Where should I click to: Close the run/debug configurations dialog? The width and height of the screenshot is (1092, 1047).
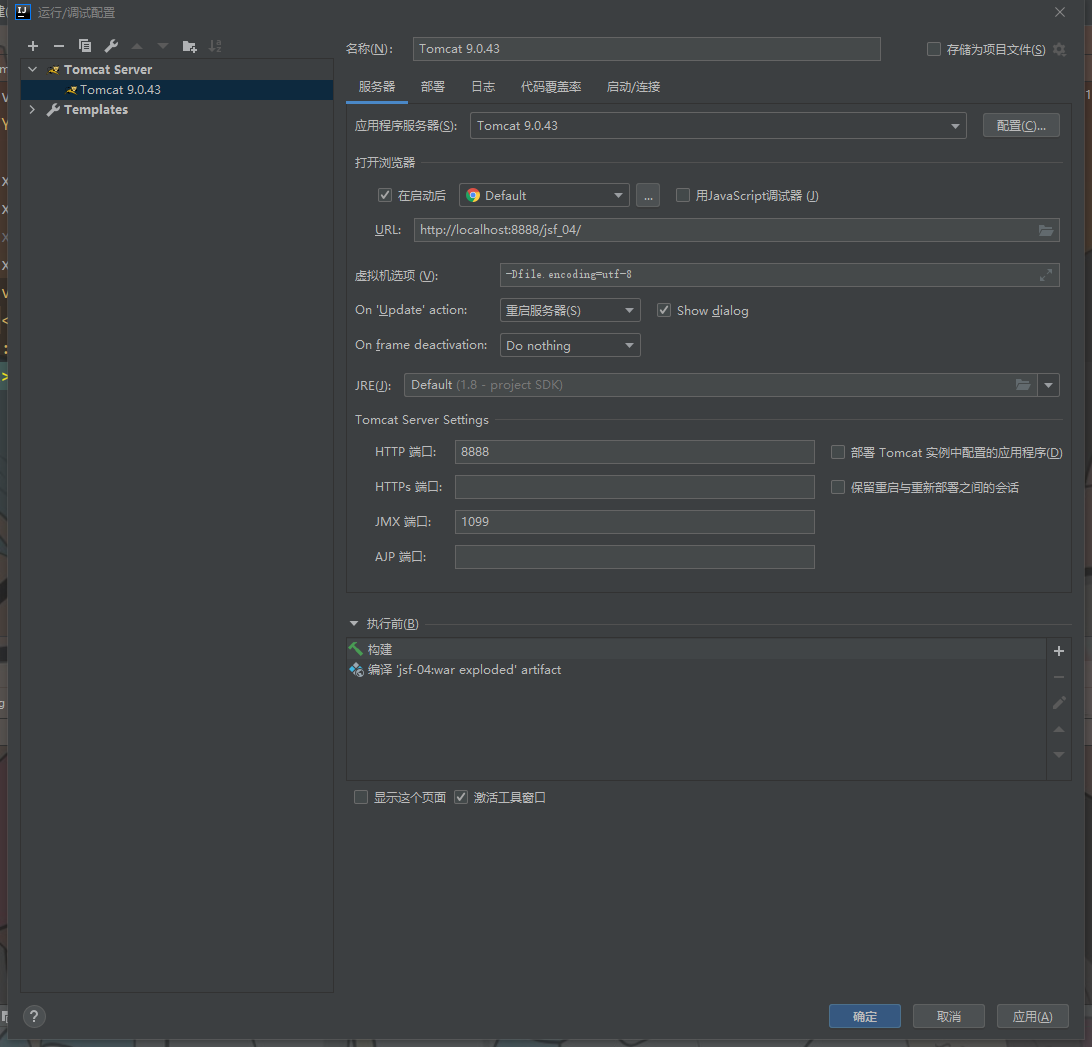coord(1059,13)
